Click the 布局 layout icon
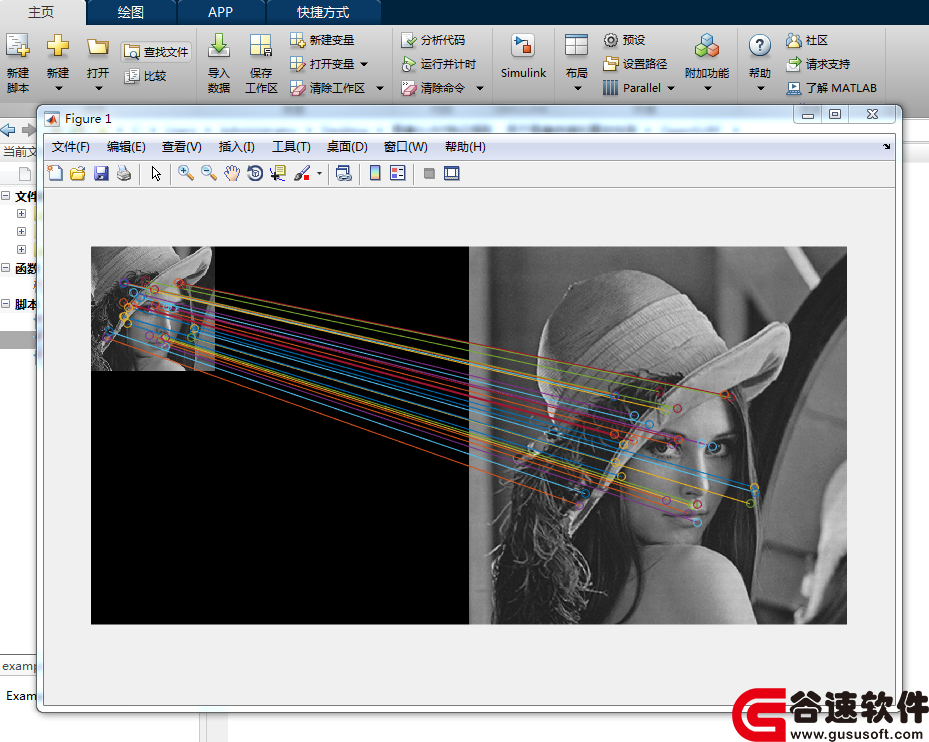929x742 pixels. (x=576, y=46)
